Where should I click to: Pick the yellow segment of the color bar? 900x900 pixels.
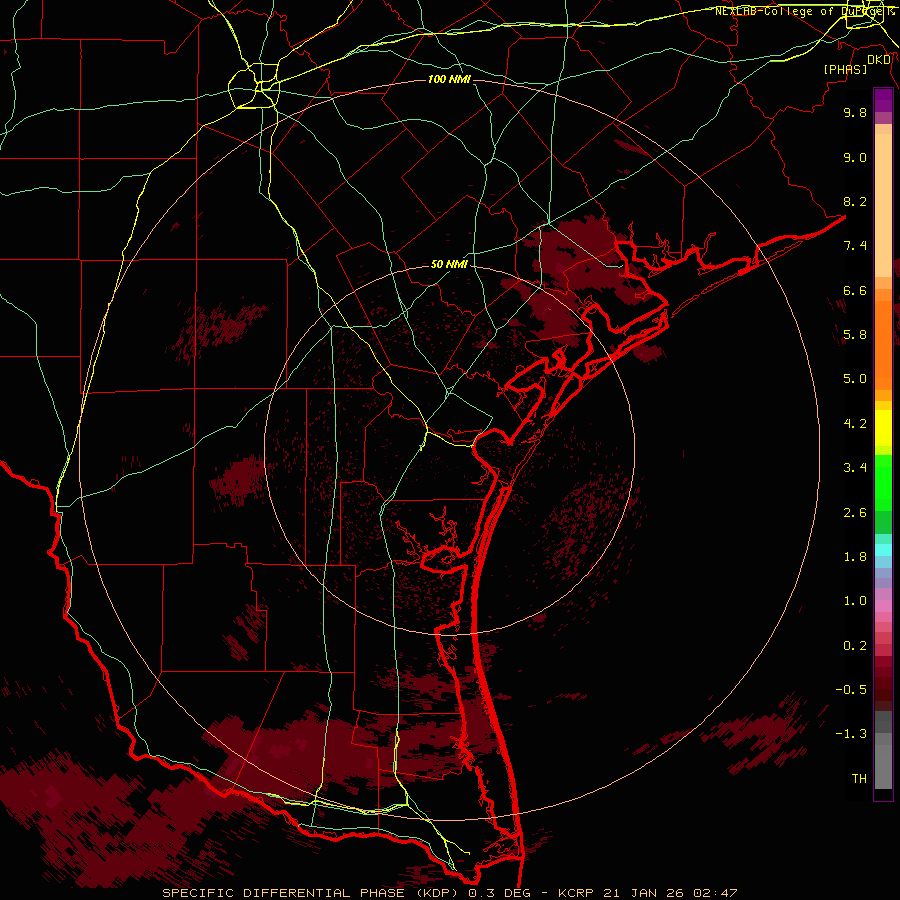[x=883, y=428]
